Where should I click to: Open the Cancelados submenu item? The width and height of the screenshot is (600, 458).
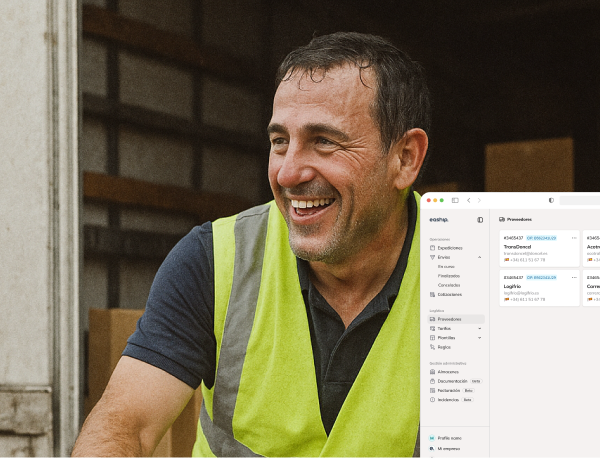coord(449,285)
